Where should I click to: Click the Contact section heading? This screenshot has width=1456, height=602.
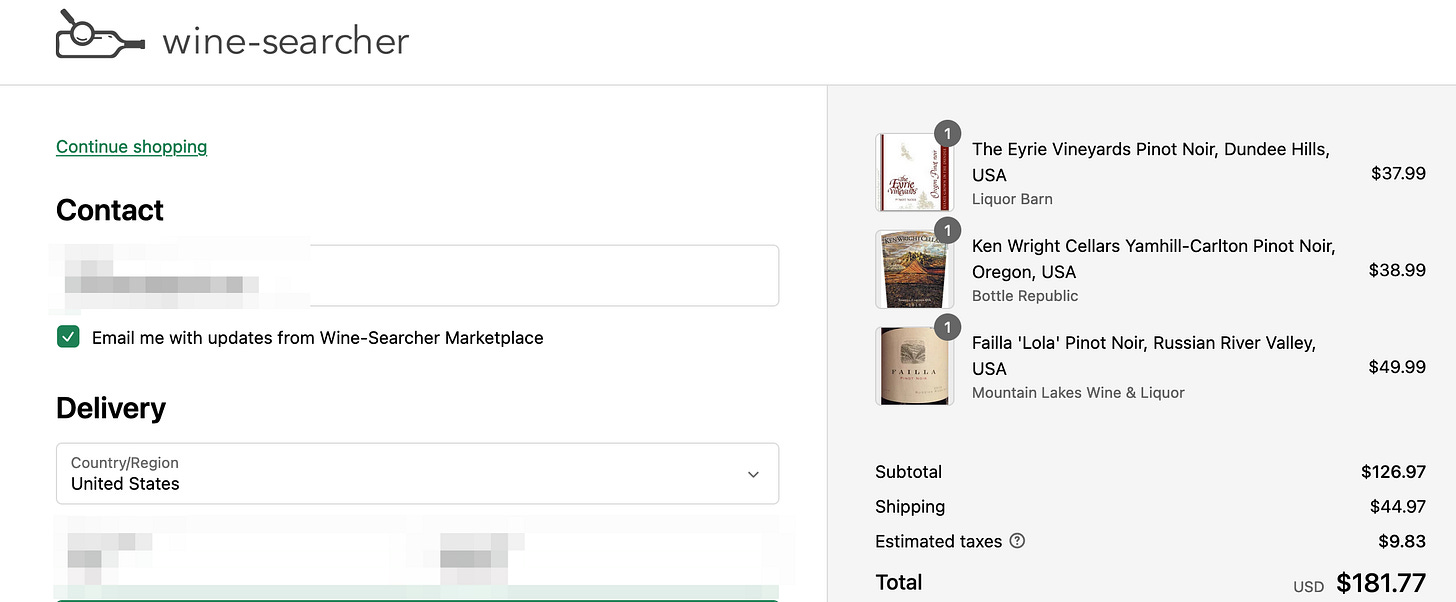(110, 210)
